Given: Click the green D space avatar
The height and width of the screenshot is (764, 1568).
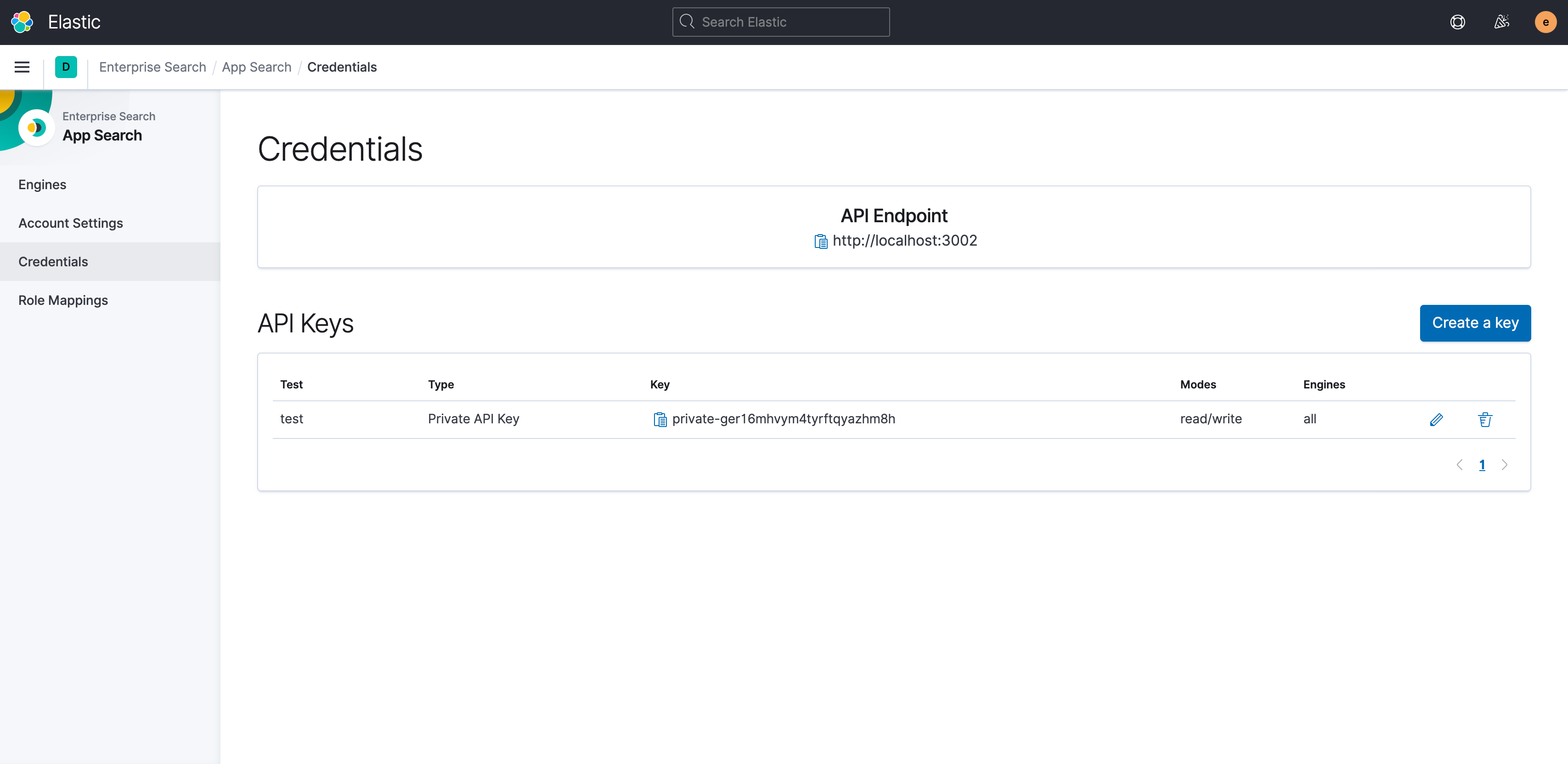Looking at the screenshot, I should pos(66,67).
